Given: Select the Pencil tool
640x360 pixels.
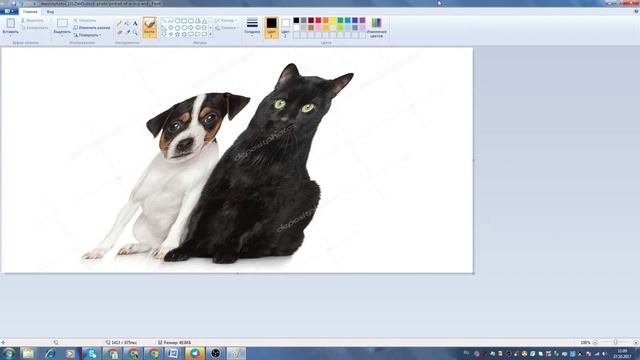Looking at the screenshot, I should pos(119,24).
